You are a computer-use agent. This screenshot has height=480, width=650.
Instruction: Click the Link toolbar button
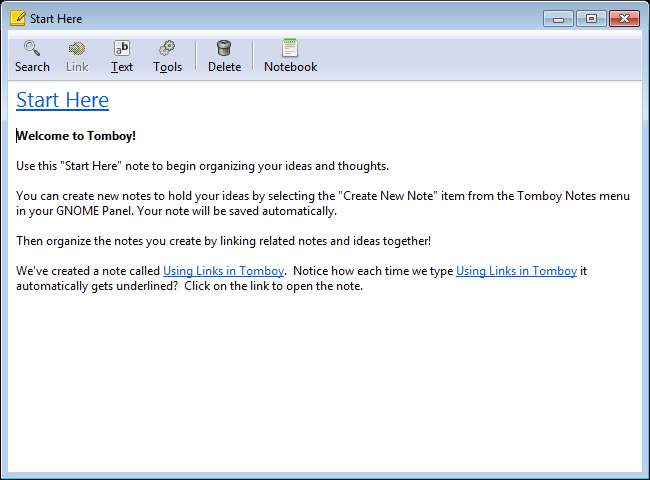click(x=77, y=57)
